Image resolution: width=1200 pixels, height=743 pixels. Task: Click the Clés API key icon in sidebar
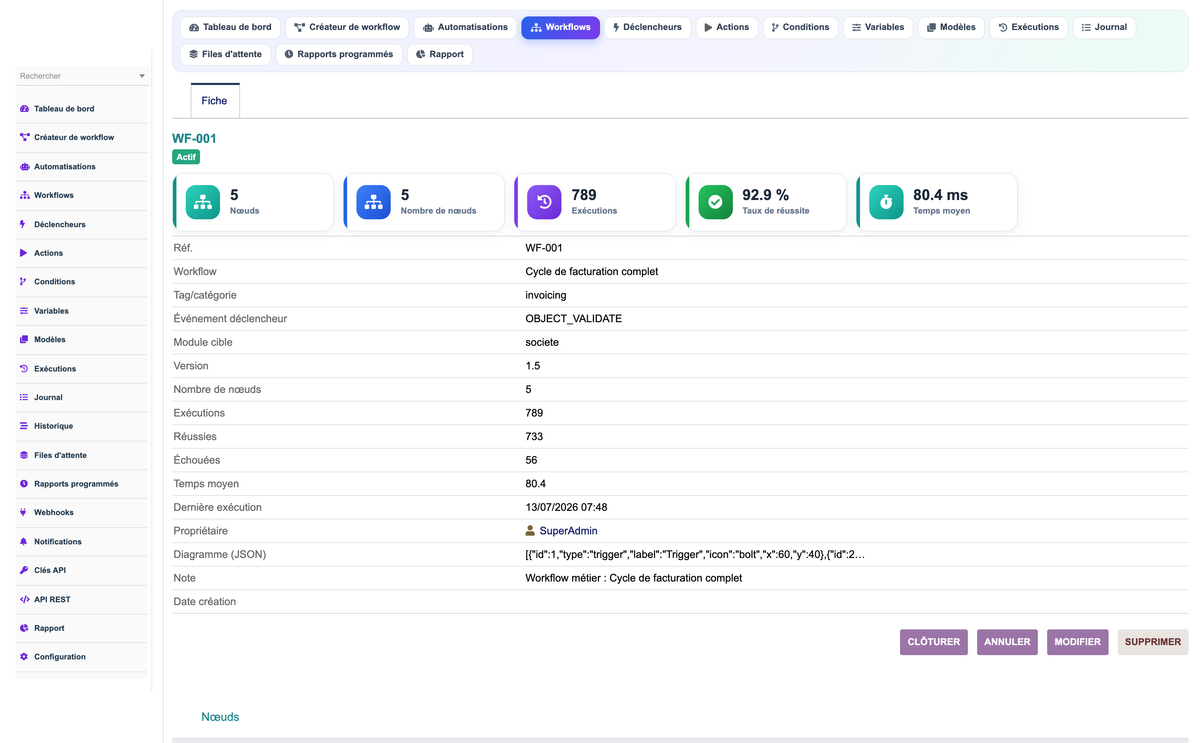(24, 570)
